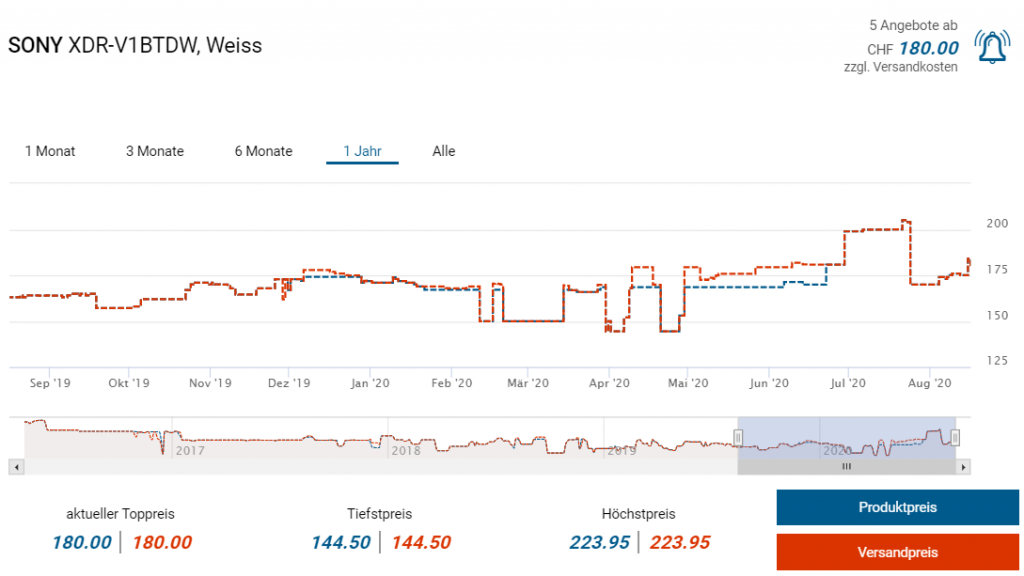Open the CHF 180.00 offer price link
Viewport: 1024px width, 576px height.
click(x=928, y=48)
